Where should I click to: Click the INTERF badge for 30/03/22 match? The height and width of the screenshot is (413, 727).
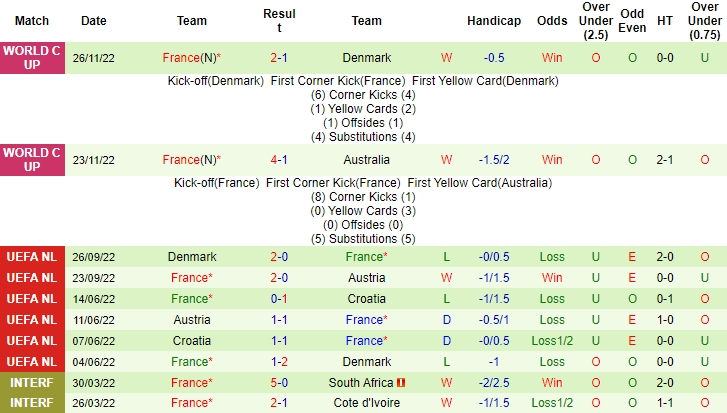click(x=33, y=383)
